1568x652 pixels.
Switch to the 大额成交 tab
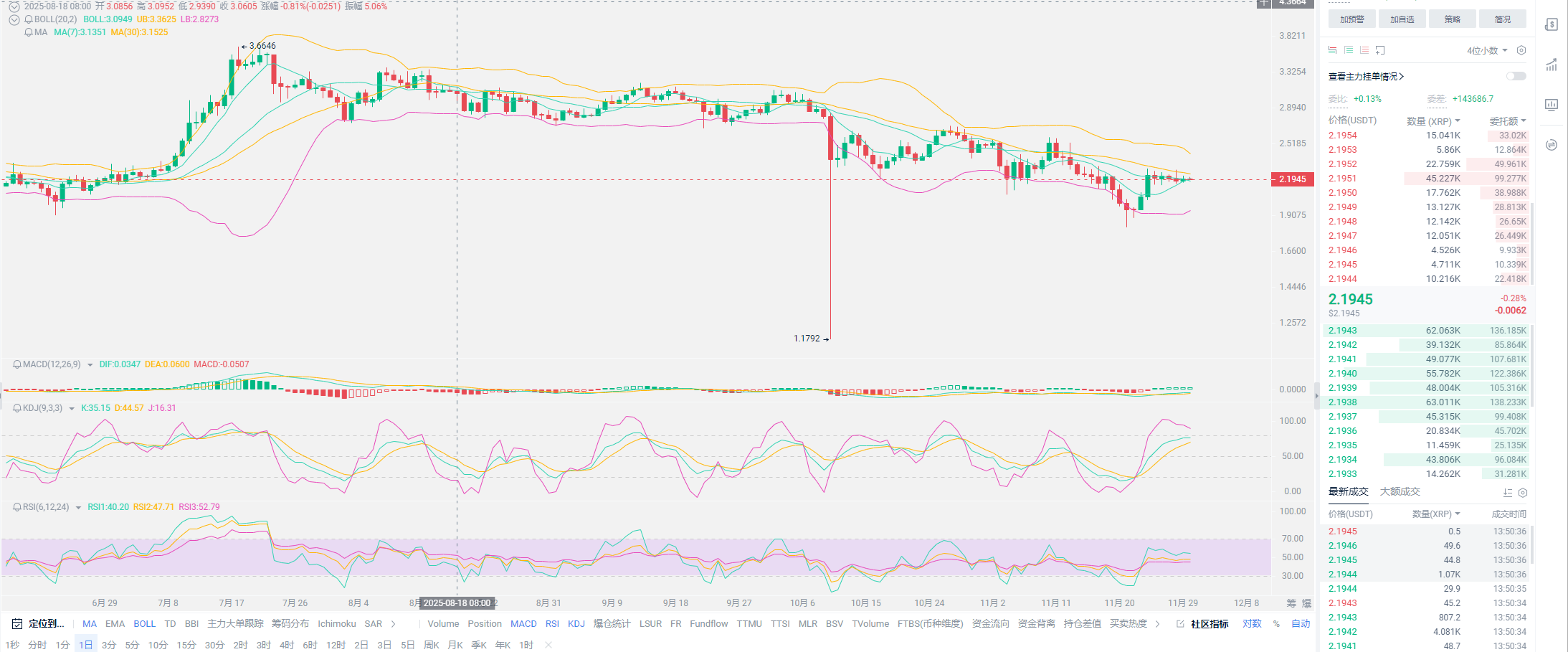[x=1400, y=492]
